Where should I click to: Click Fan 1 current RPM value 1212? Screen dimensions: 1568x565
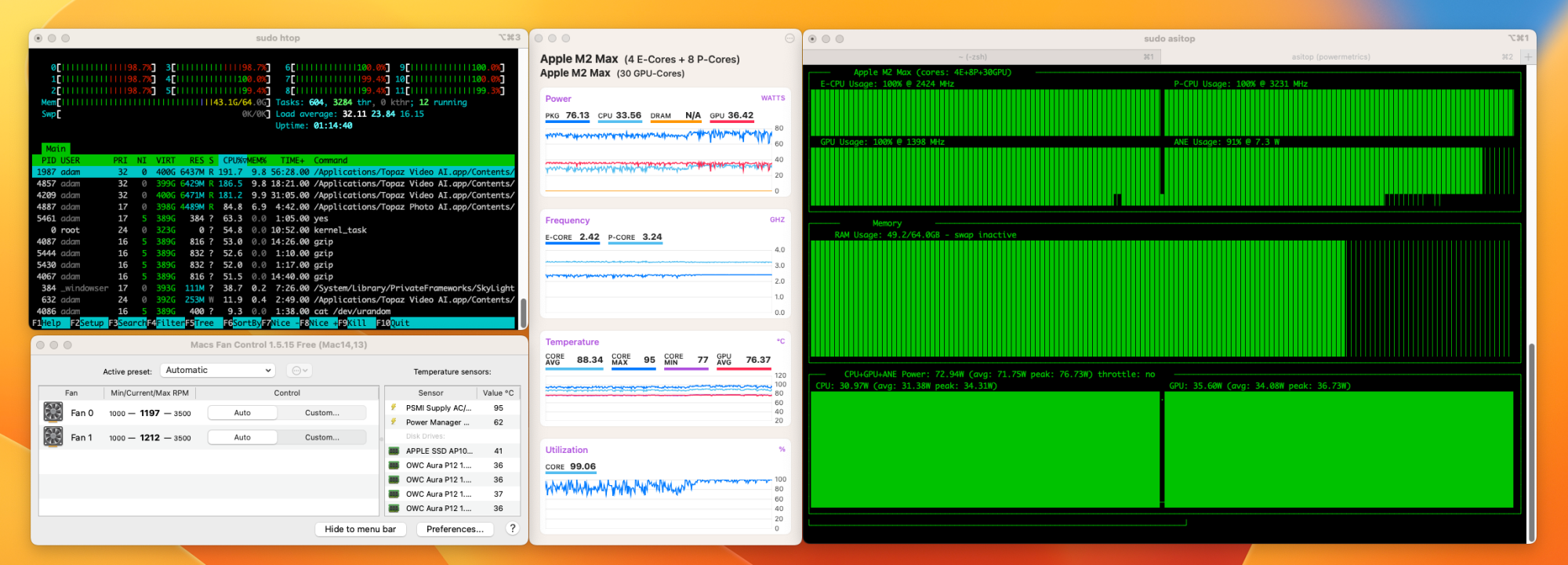pos(150,438)
